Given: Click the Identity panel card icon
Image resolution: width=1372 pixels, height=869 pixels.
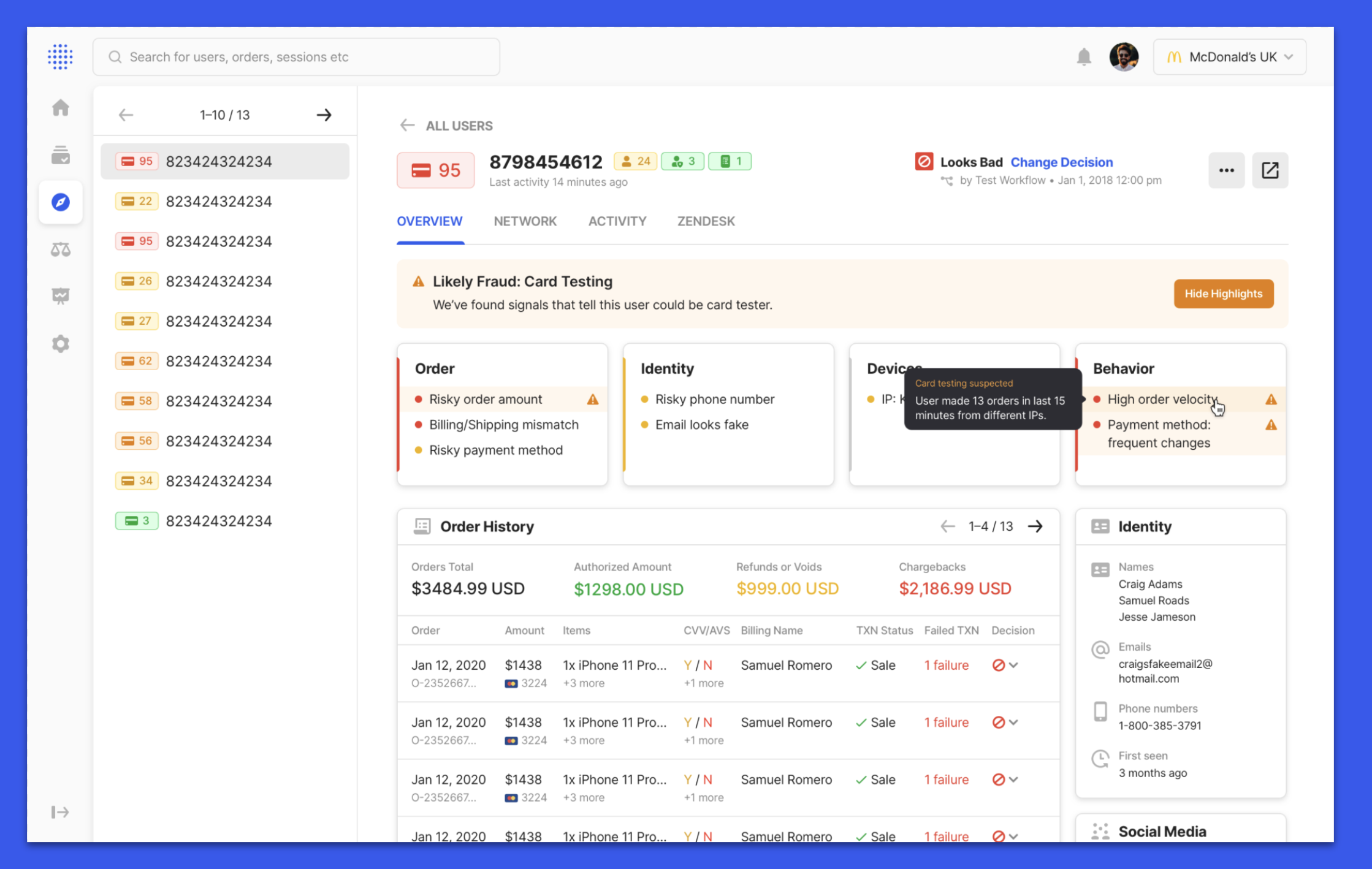Looking at the screenshot, I should click(x=1100, y=526).
